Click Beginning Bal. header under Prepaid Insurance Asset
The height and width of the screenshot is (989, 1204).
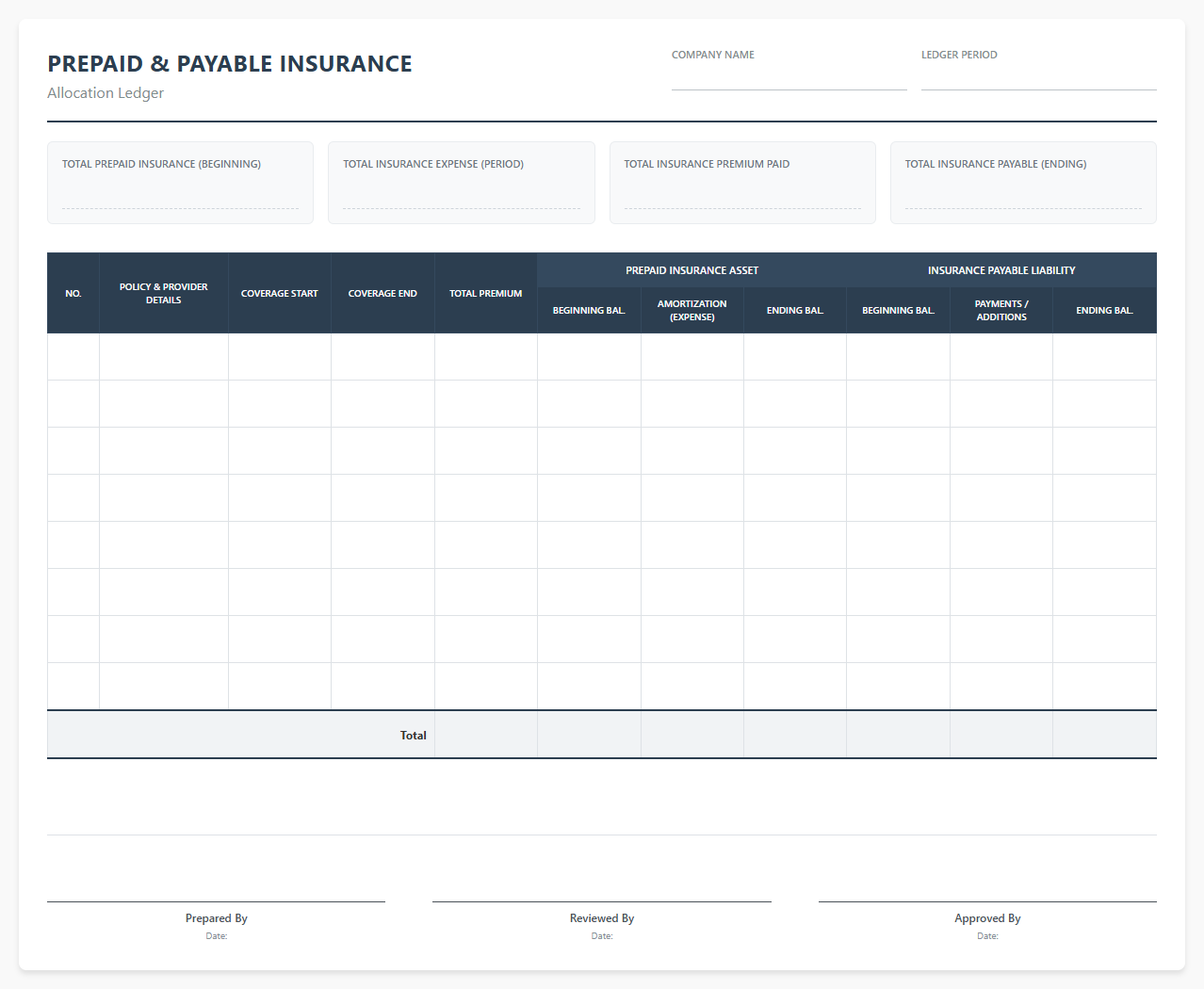pyautogui.click(x=589, y=310)
